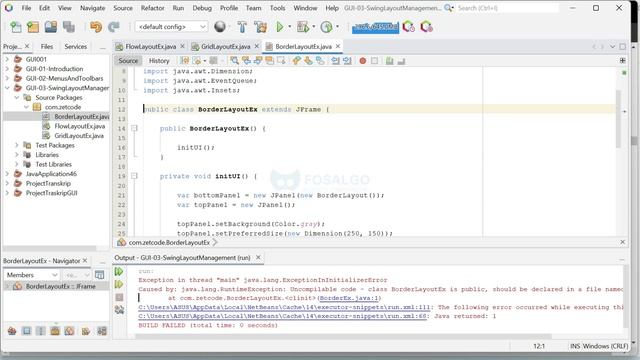Click the Find Selection magnifier icon in editor toolbar

click(234, 61)
